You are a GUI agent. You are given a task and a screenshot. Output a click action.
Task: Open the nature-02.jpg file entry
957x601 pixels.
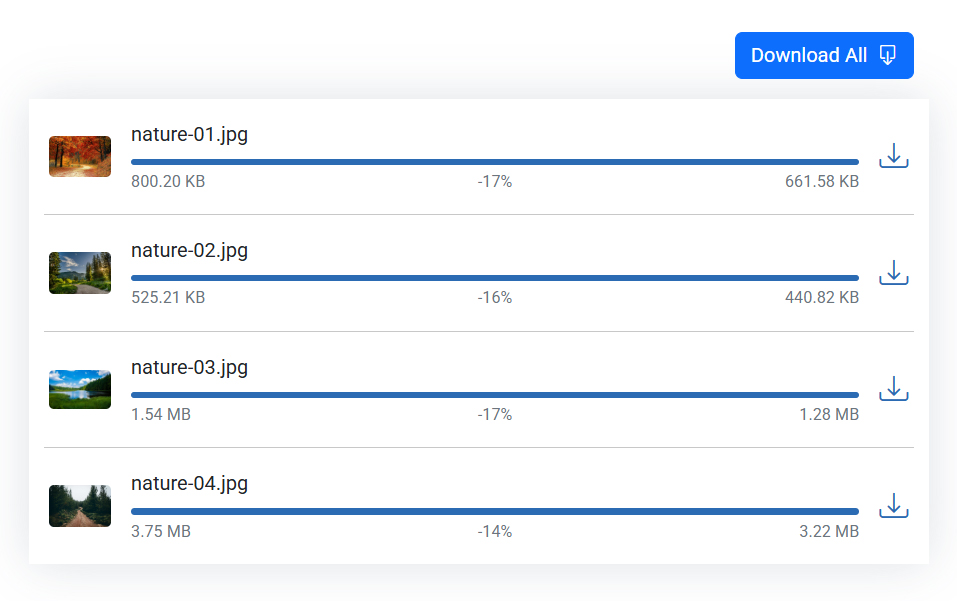[x=189, y=250]
